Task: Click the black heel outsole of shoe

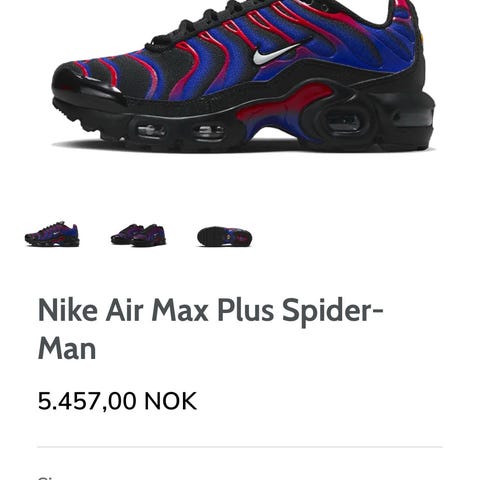Action: coord(412,128)
